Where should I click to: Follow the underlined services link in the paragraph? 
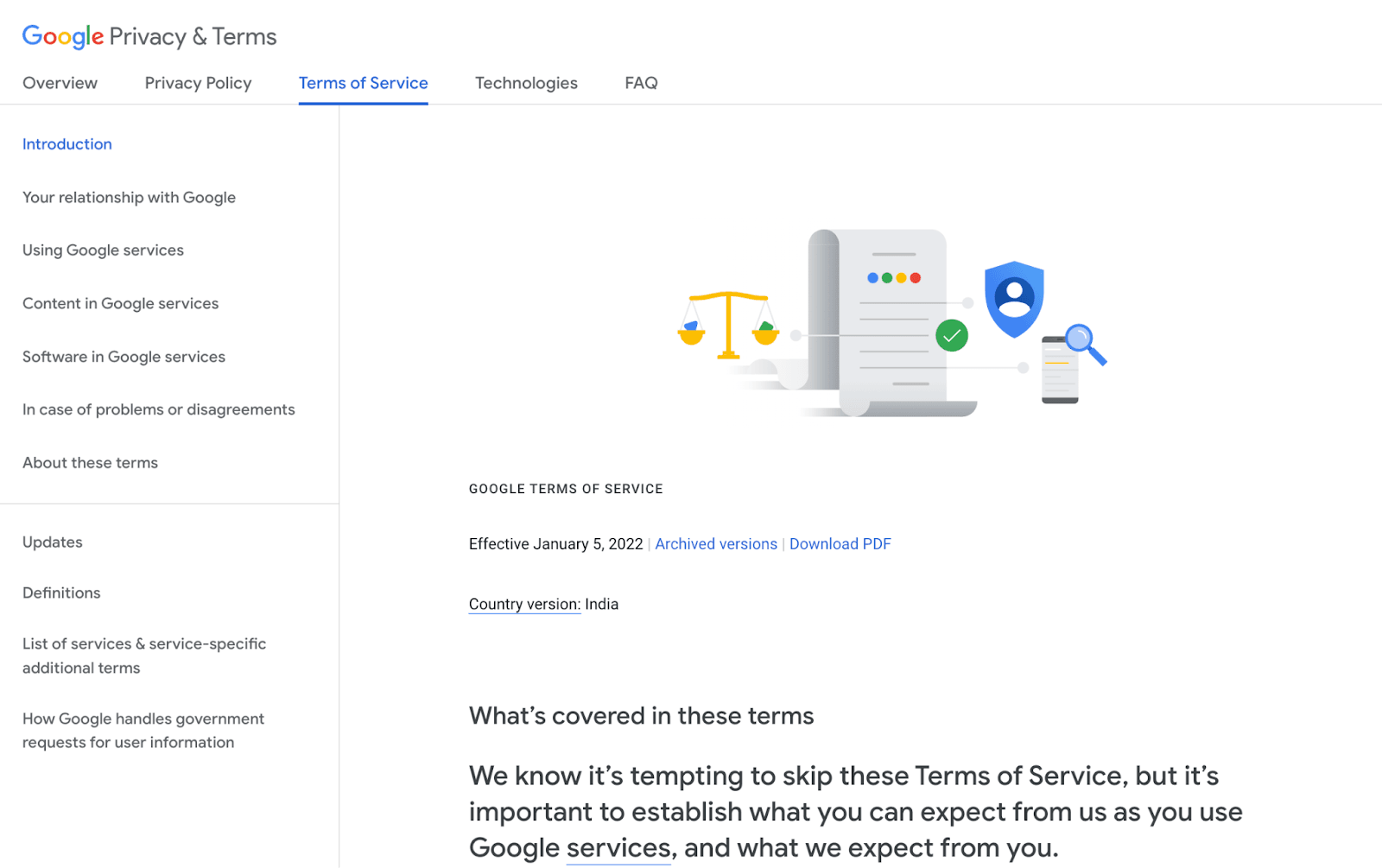pos(618,848)
